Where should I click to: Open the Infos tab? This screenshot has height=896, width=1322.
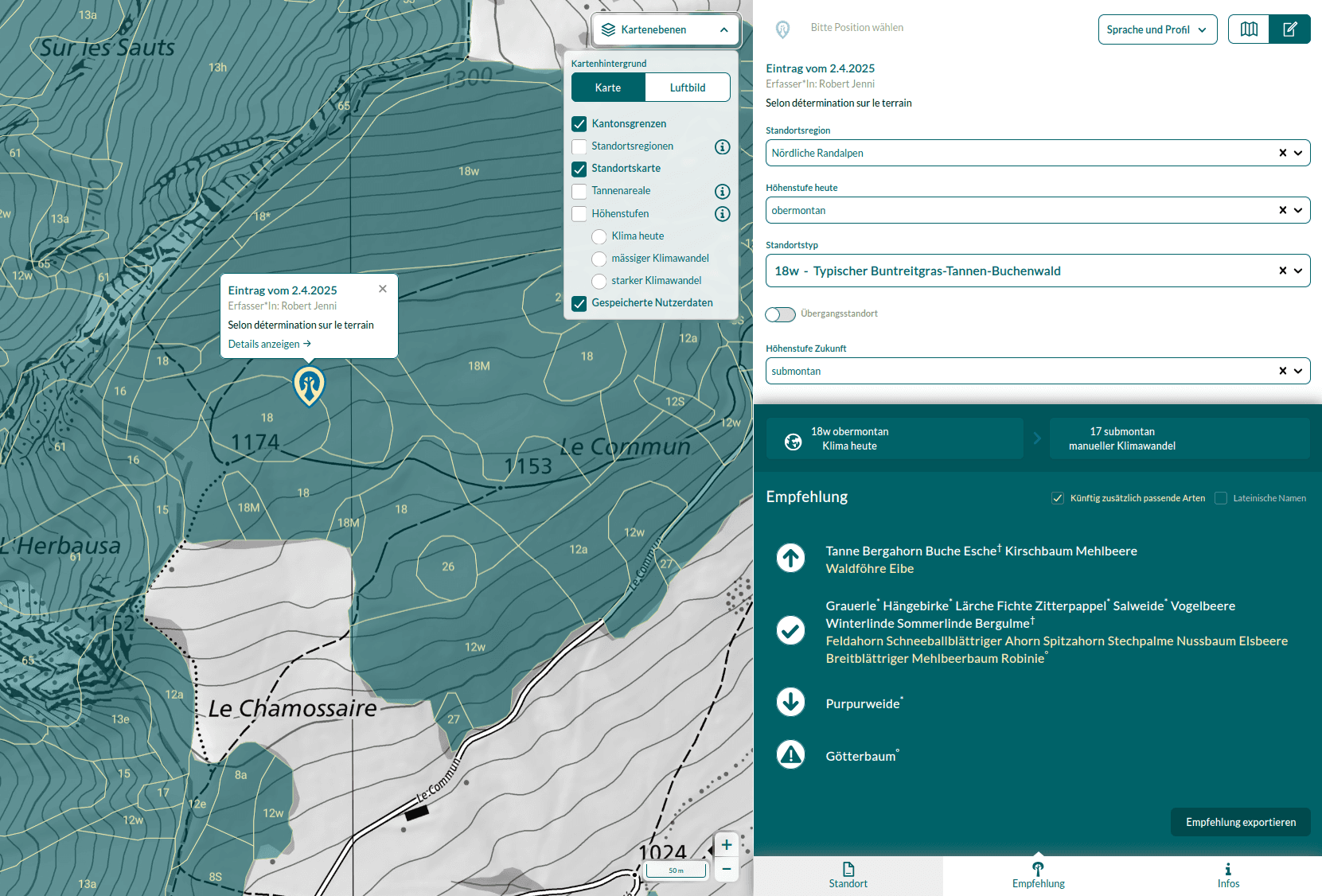pyautogui.click(x=1227, y=875)
